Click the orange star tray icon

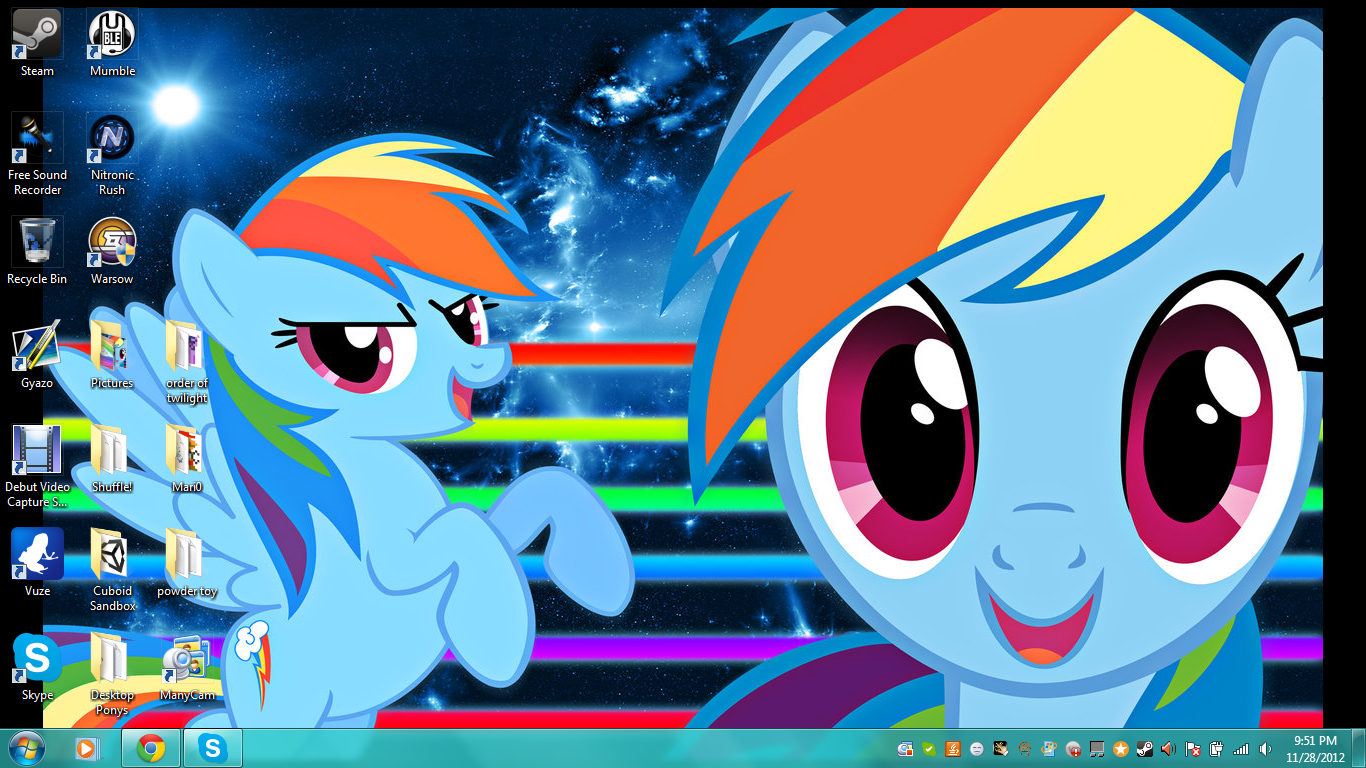click(1121, 749)
